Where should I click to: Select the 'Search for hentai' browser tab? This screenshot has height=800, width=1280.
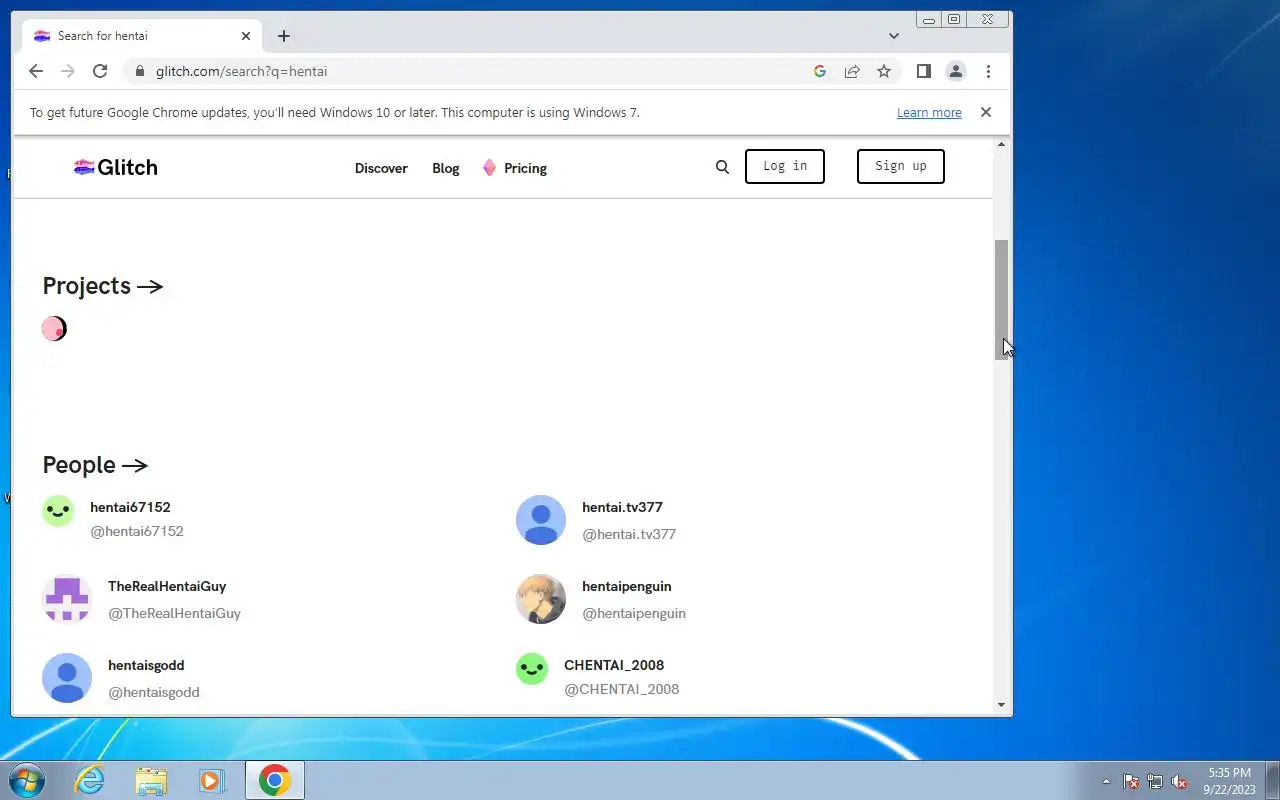click(142, 36)
